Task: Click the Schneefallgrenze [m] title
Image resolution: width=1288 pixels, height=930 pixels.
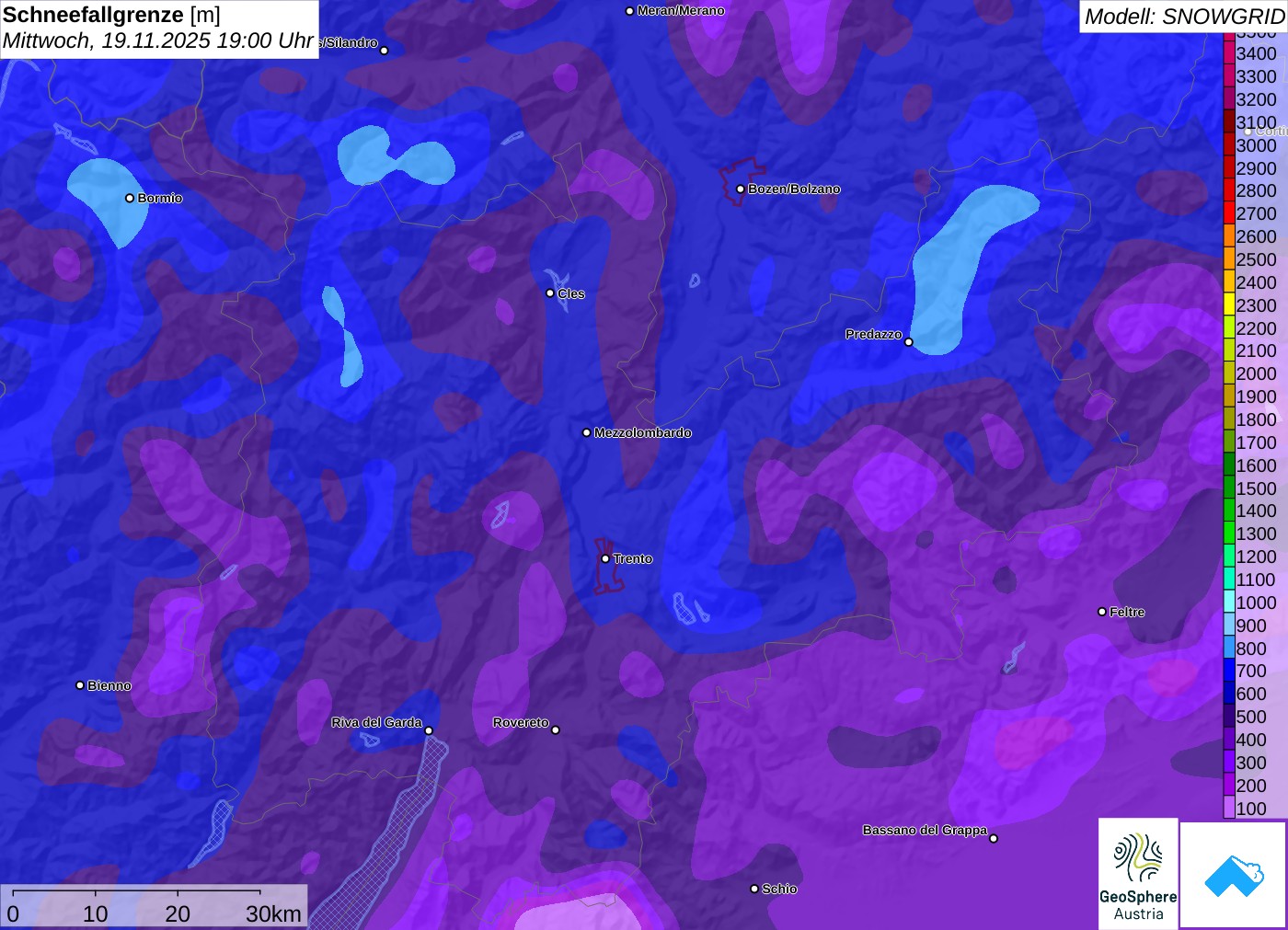Action: click(111, 16)
